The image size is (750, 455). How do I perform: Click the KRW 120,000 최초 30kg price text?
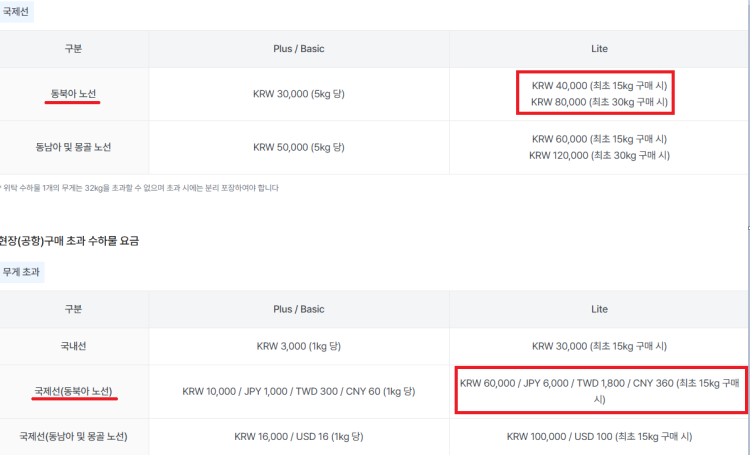click(x=599, y=155)
